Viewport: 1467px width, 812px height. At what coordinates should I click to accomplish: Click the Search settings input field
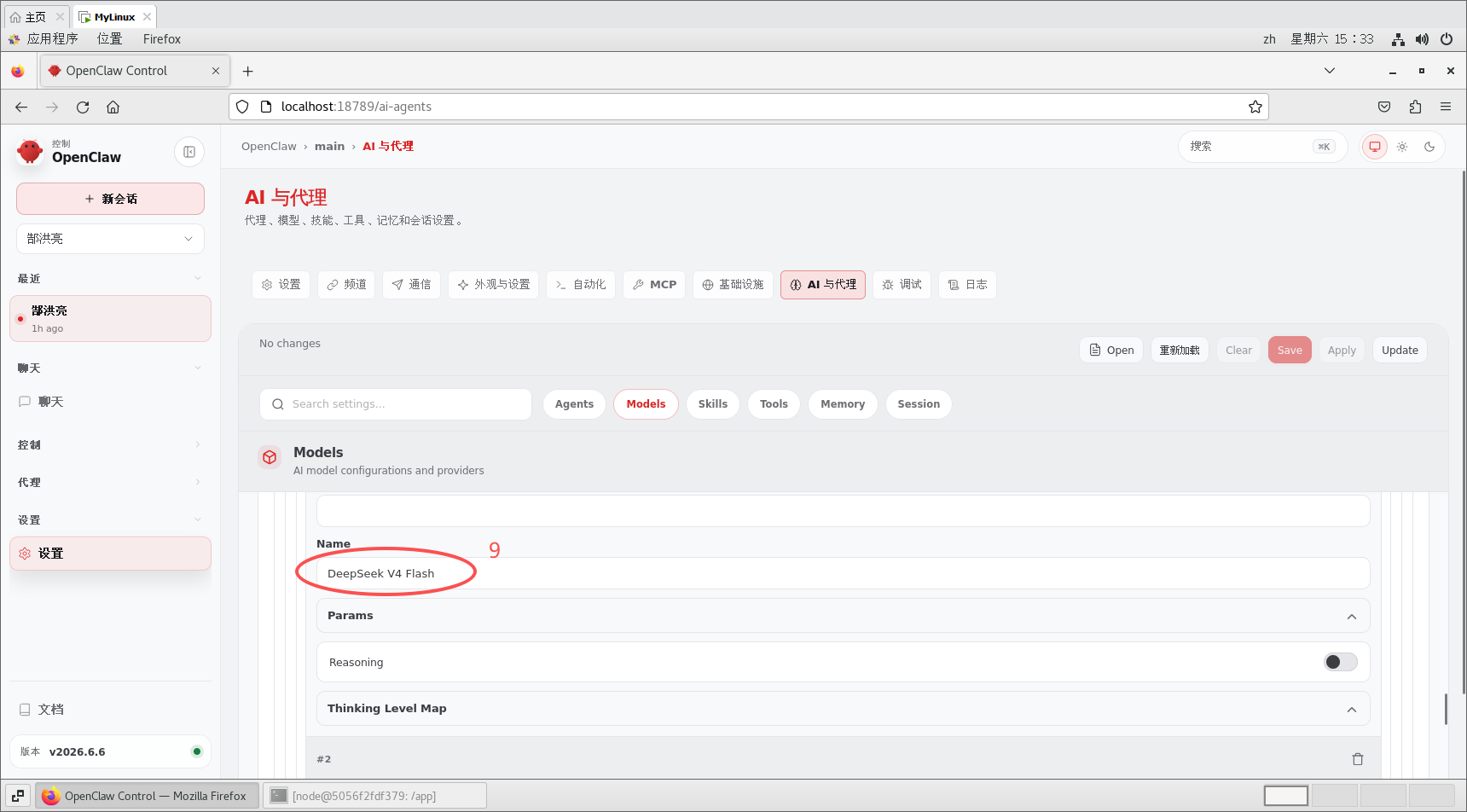coord(396,404)
